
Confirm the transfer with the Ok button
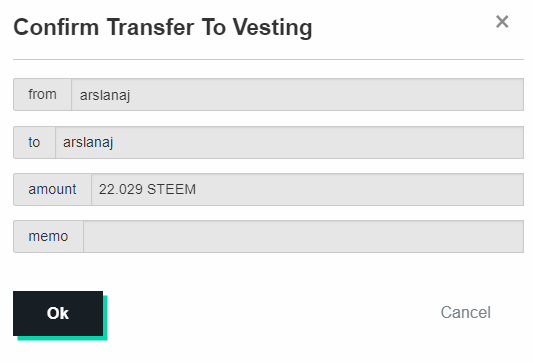click(58, 313)
